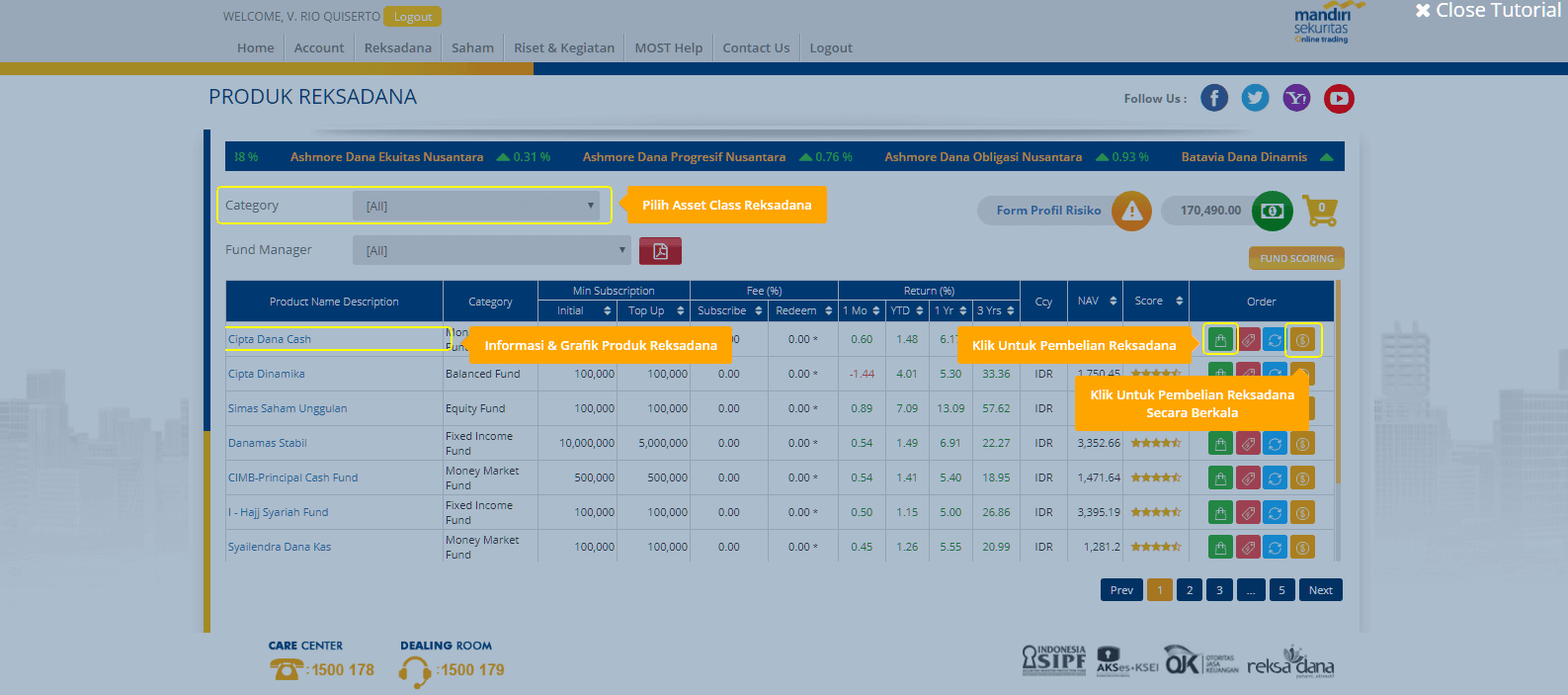Open the Reksadana menu
The width and height of the screenshot is (1568, 695).
[x=397, y=47]
